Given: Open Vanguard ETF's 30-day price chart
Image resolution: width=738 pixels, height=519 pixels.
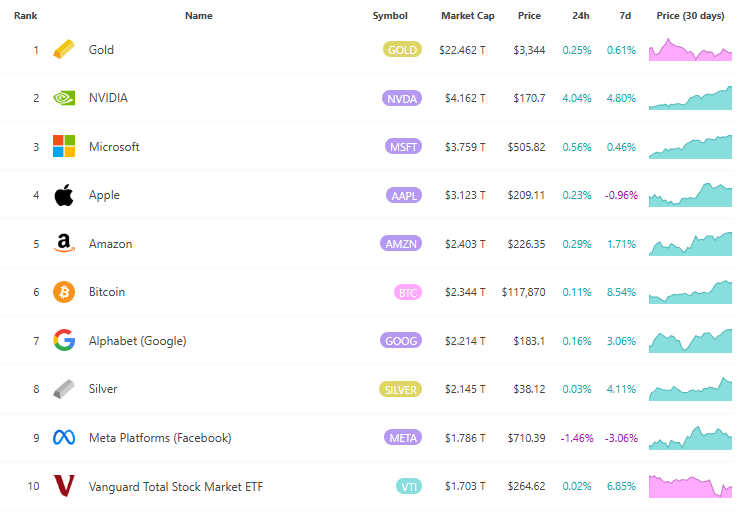Looking at the screenshot, I should tap(690, 486).
